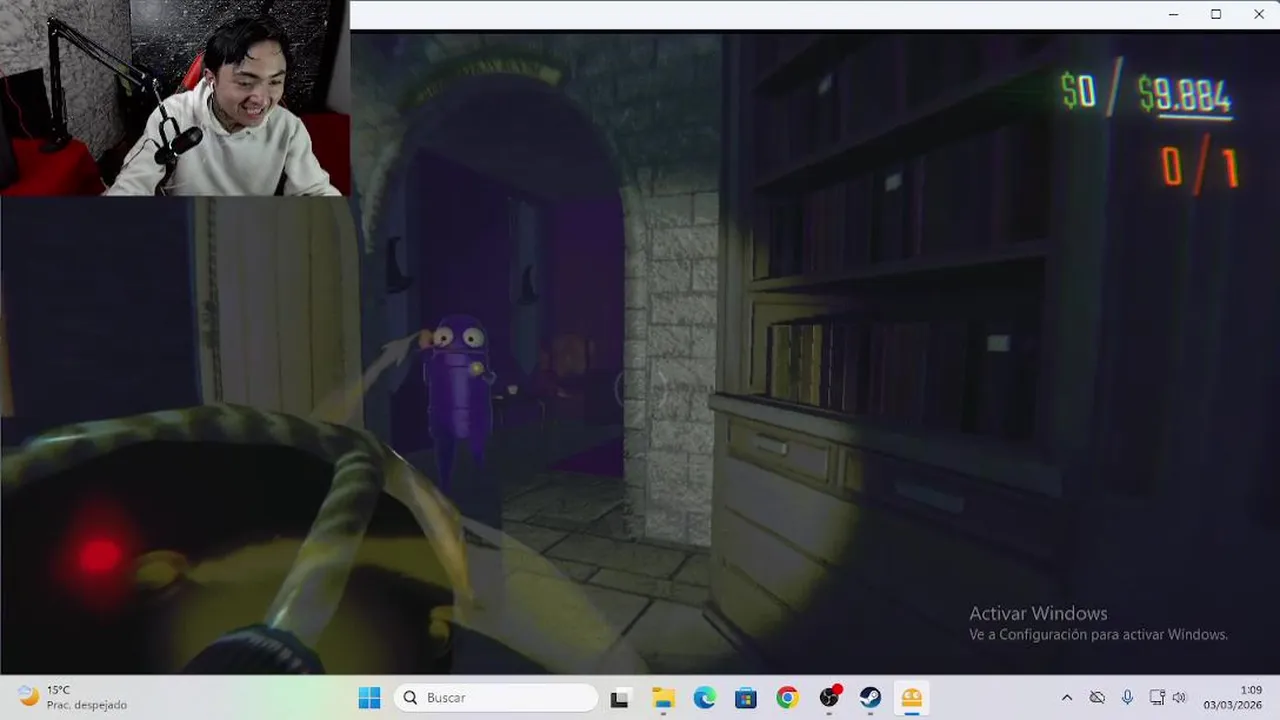Open the network status tray icon
Viewport: 1280px width, 720px height.
click(1157, 698)
